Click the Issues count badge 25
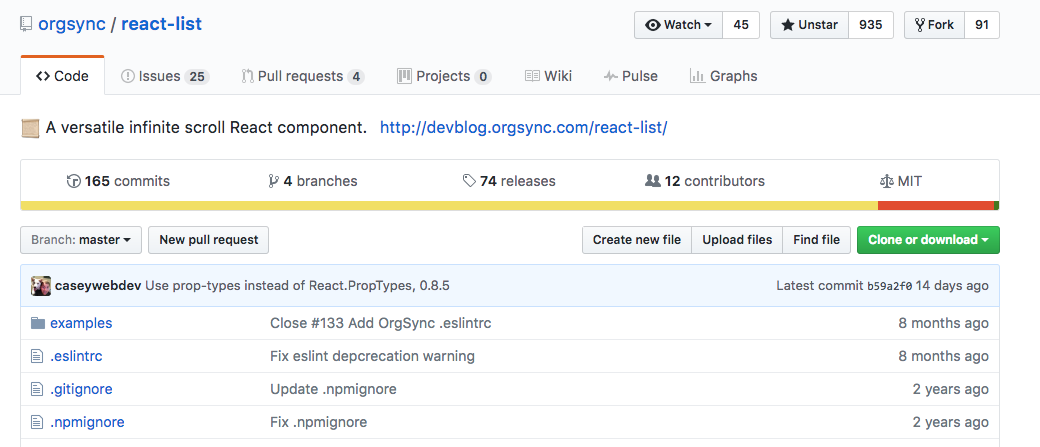This screenshot has height=447, width=1040. pos(196,77)
